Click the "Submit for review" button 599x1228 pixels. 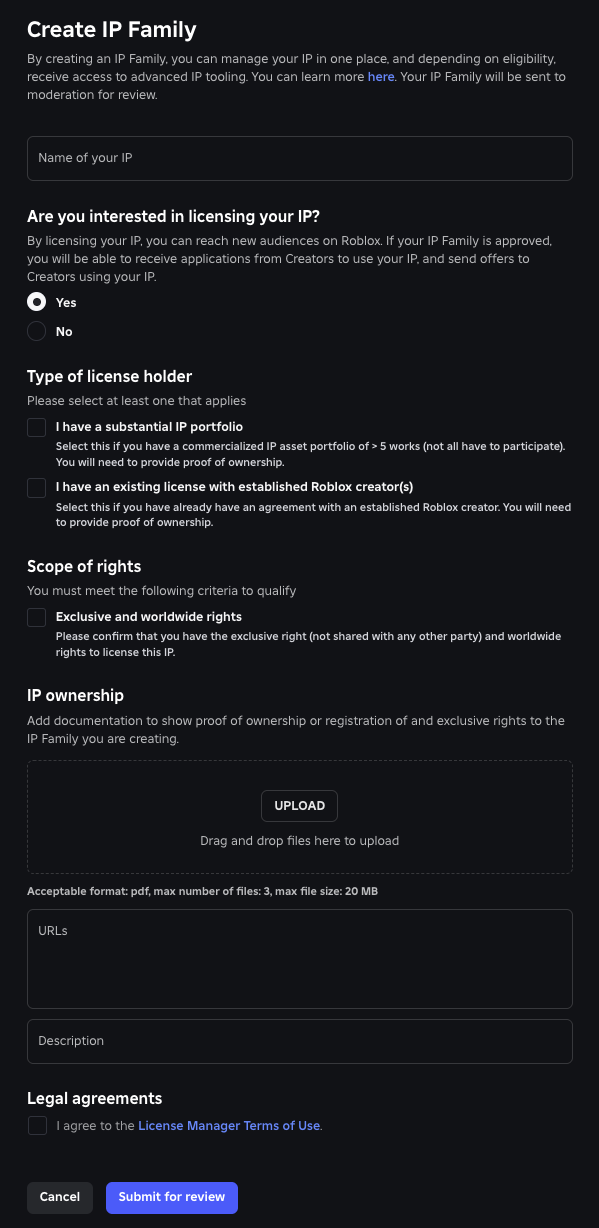click(171, 1196)
